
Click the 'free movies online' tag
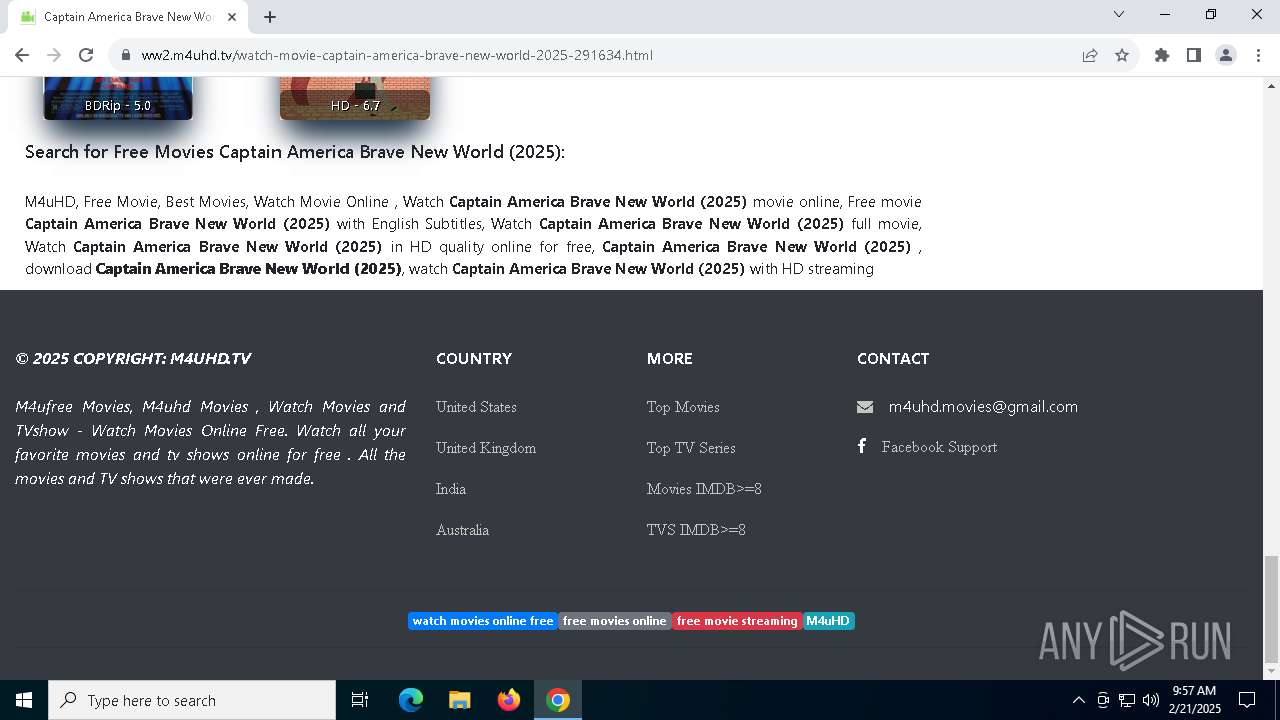tap(615, 621)
